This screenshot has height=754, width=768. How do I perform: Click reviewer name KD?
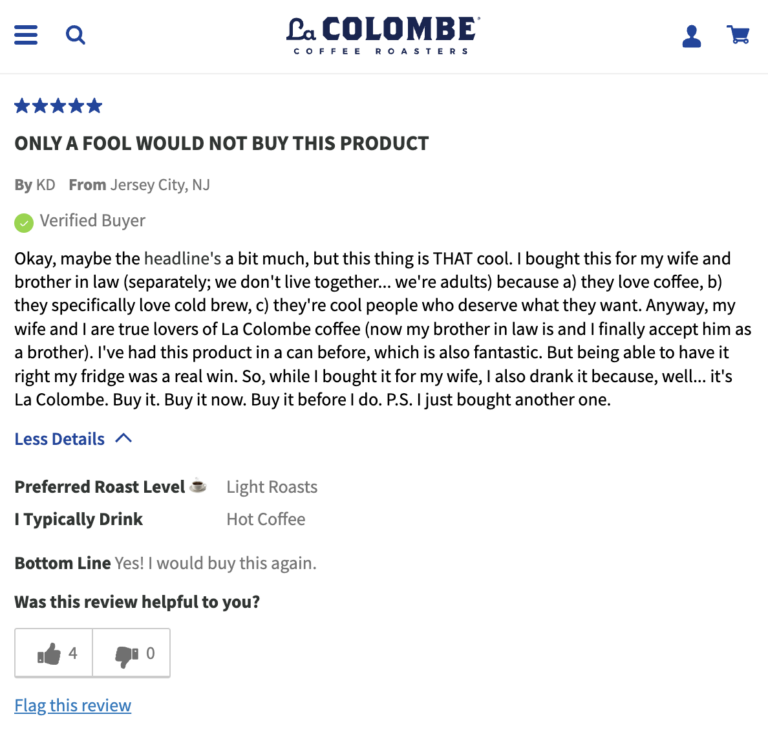(46, 185)
